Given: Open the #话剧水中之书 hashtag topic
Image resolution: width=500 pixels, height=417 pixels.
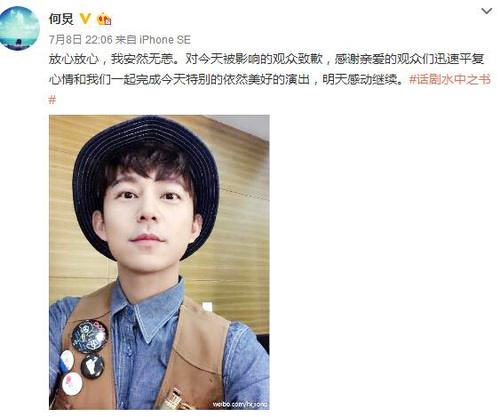Looking at the screenshot, I should point(450,80).
